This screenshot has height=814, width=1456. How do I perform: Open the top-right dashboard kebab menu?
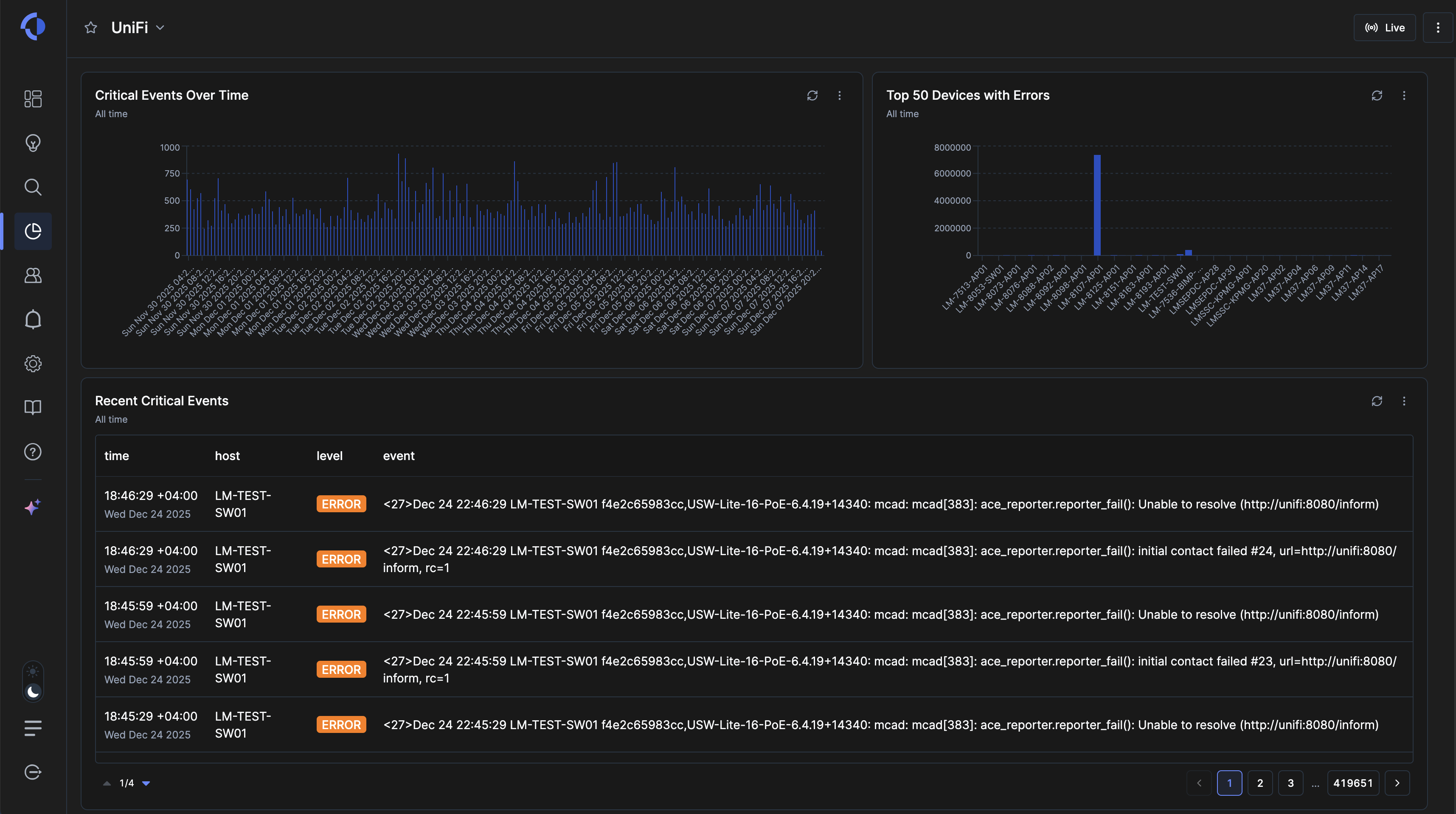[1438, 28]
